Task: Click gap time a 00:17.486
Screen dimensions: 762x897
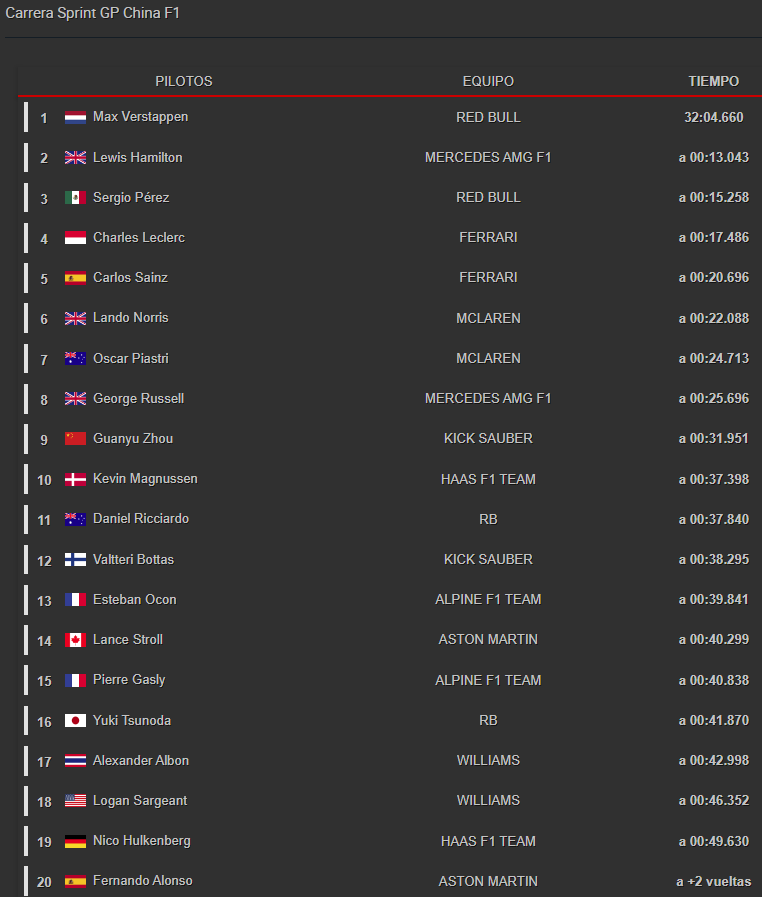Action: tap(714, 237)
